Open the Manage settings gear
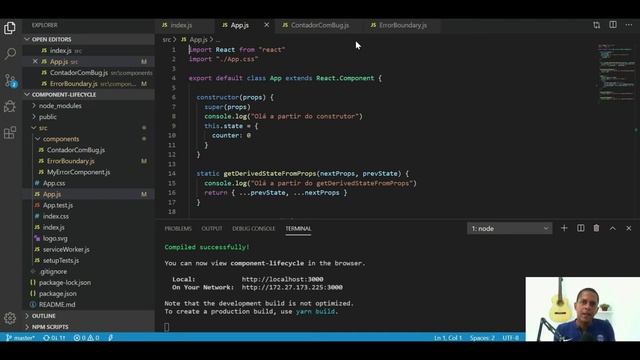 (10, 318)
